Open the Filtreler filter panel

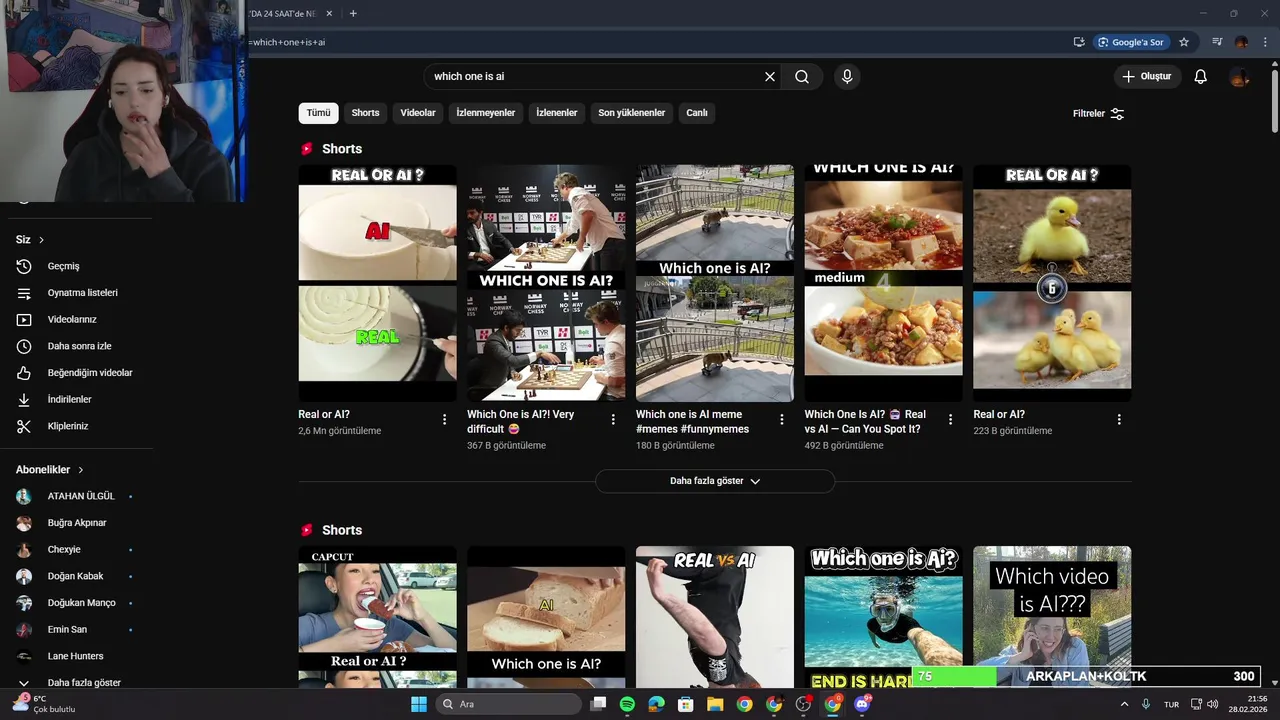pyautogui.click(x=1099, y=114)
